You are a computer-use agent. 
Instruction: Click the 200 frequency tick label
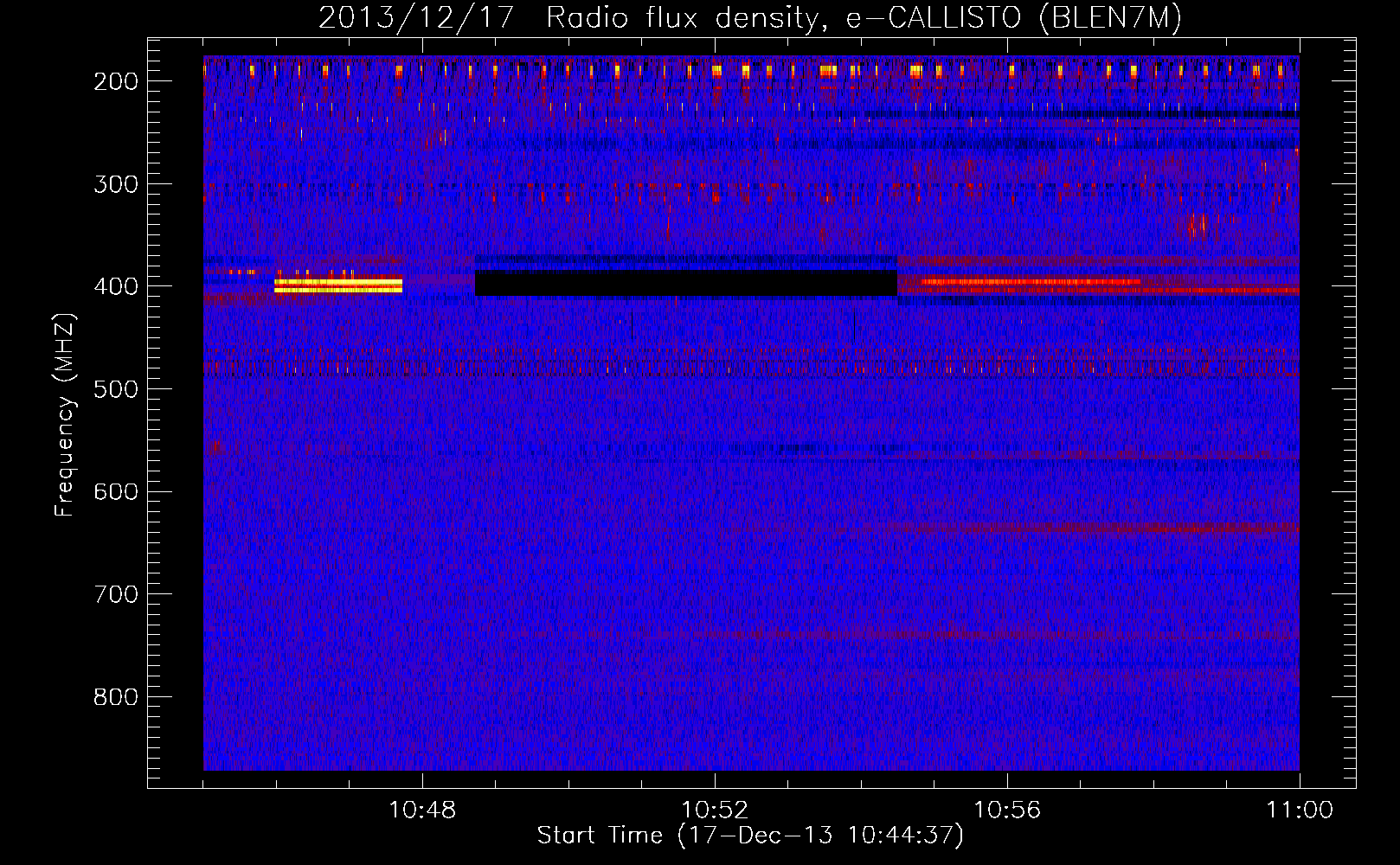click(x=115, y=81)
